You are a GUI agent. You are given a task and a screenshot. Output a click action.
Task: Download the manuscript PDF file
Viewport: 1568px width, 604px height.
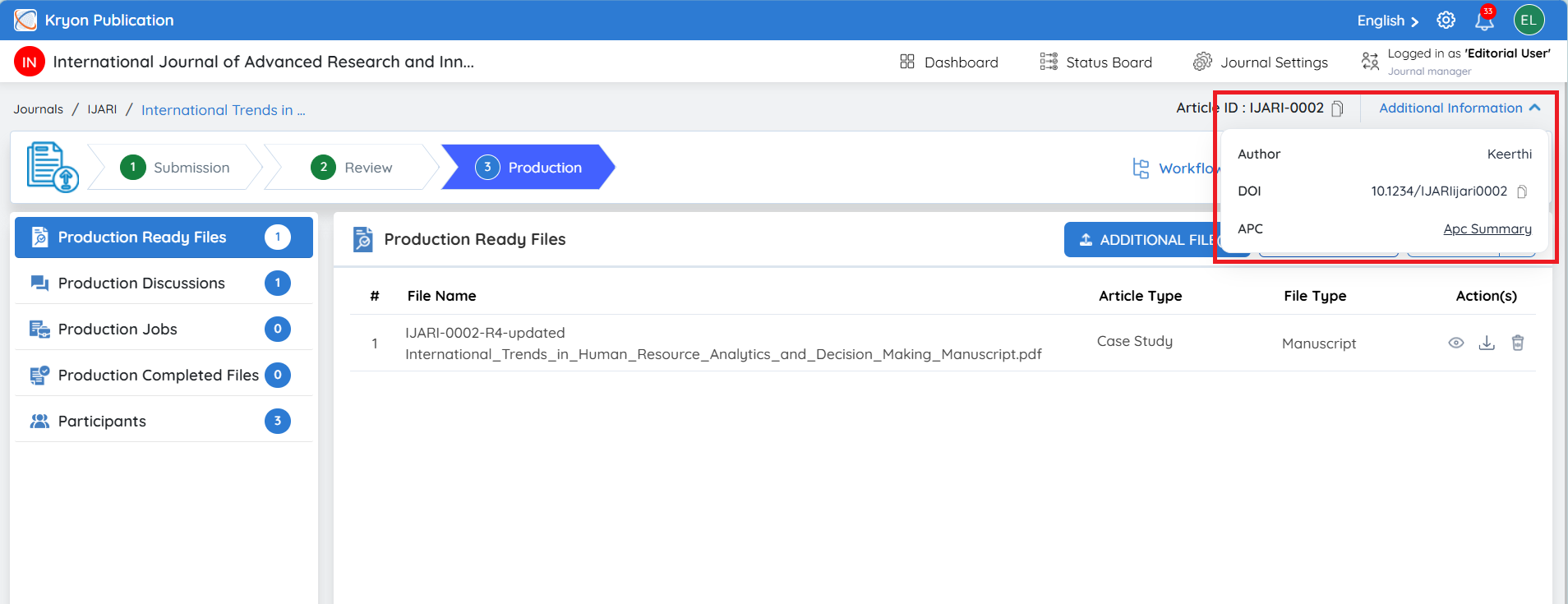1487,343
